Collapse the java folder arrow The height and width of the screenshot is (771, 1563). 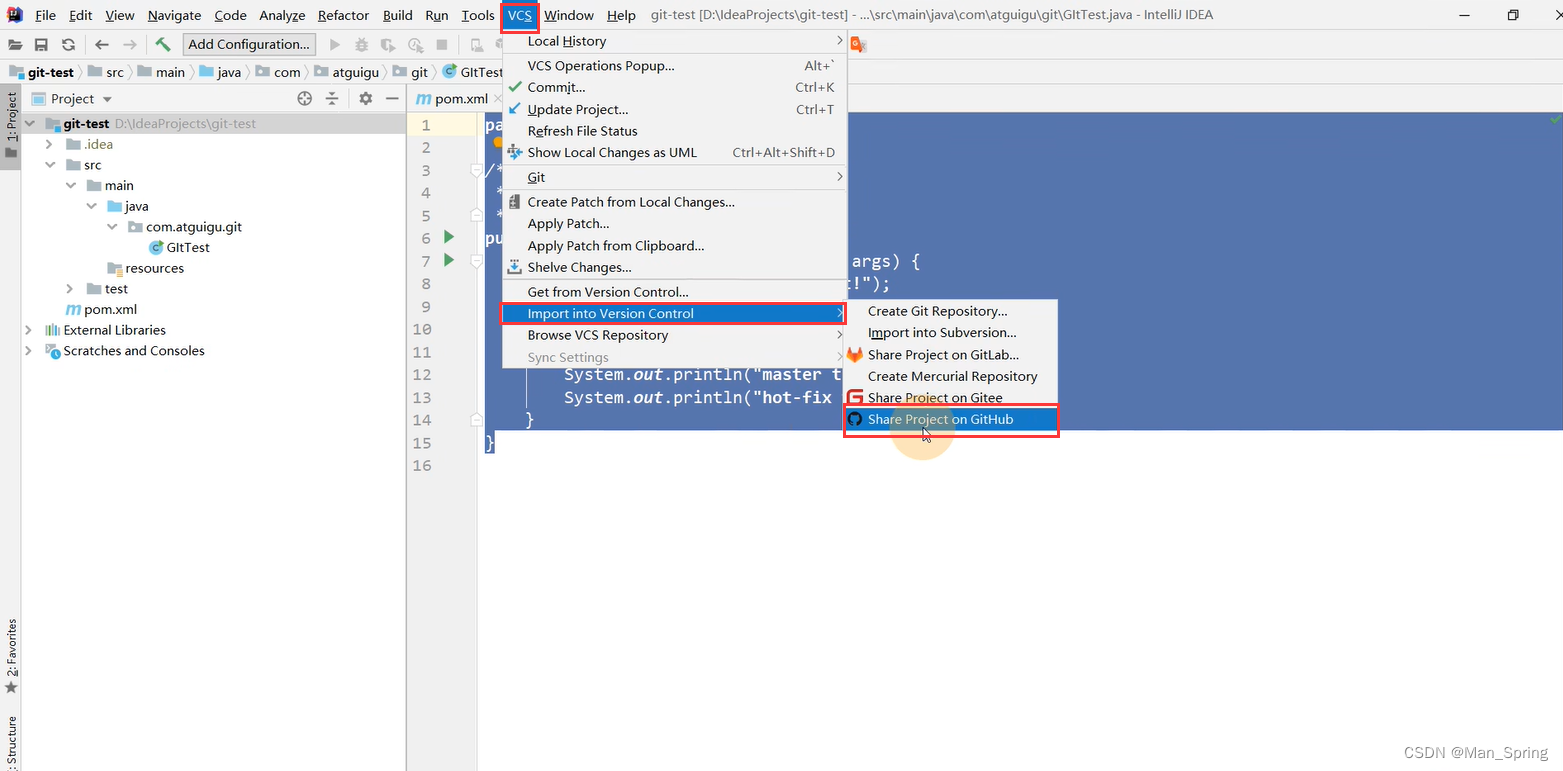pos(91,206)
